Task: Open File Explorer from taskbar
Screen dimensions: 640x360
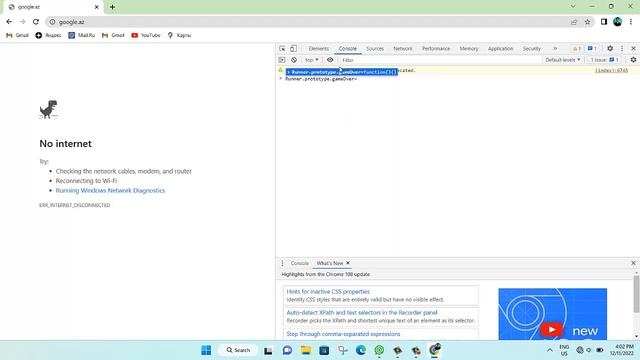Action: click(306, 350)
